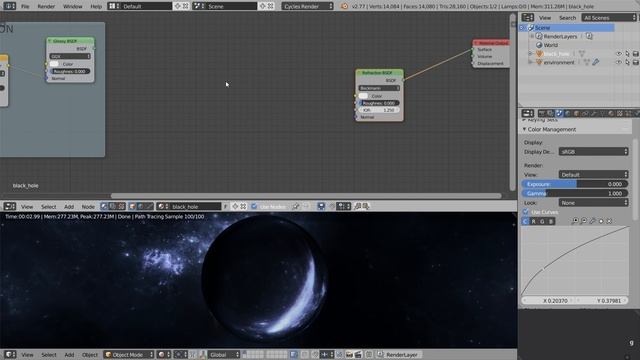Click the Refraction BSDF IOR field

(x=379, y=110)
